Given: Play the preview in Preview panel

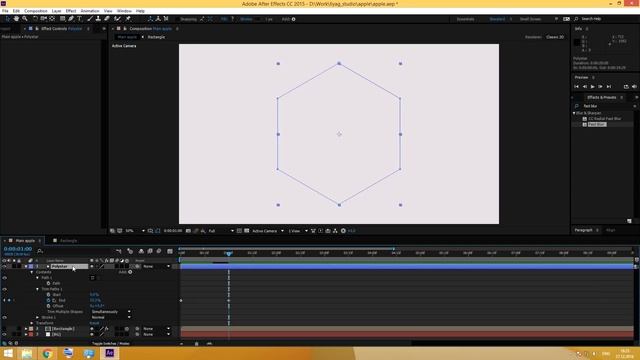Looking at the screenshot, I should pyautogui.click(x=592, y=87).
